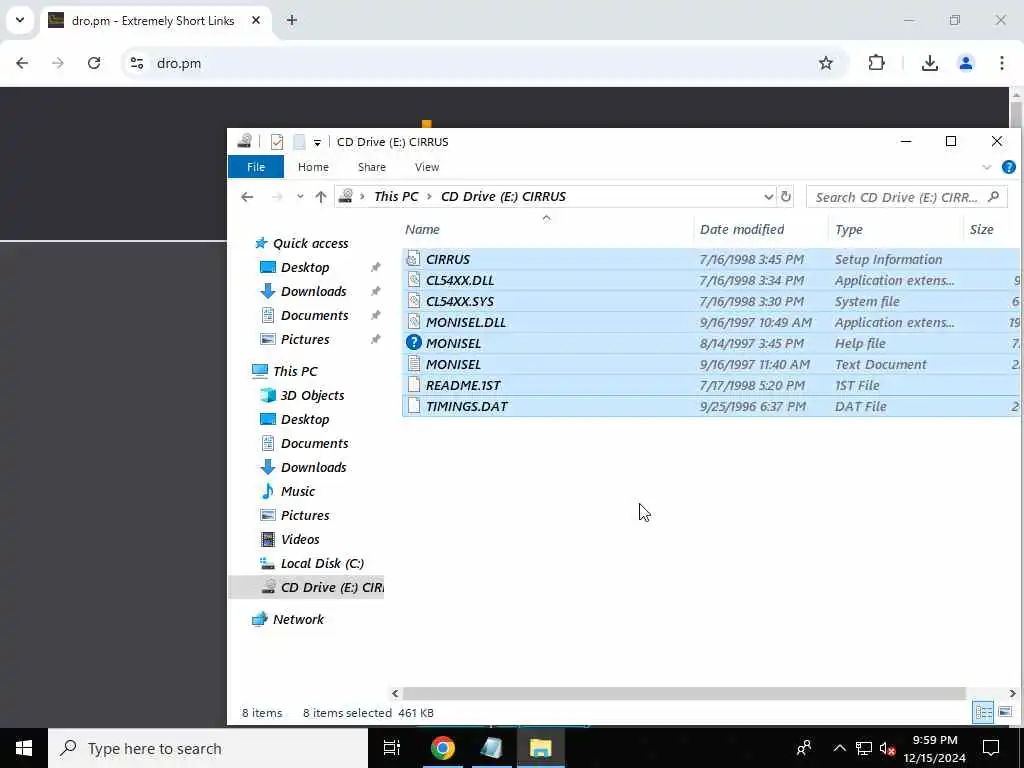Open recent locations dropdown in Explorer
This screenshot has width=1024, height=768.
[x=300, y=197]
